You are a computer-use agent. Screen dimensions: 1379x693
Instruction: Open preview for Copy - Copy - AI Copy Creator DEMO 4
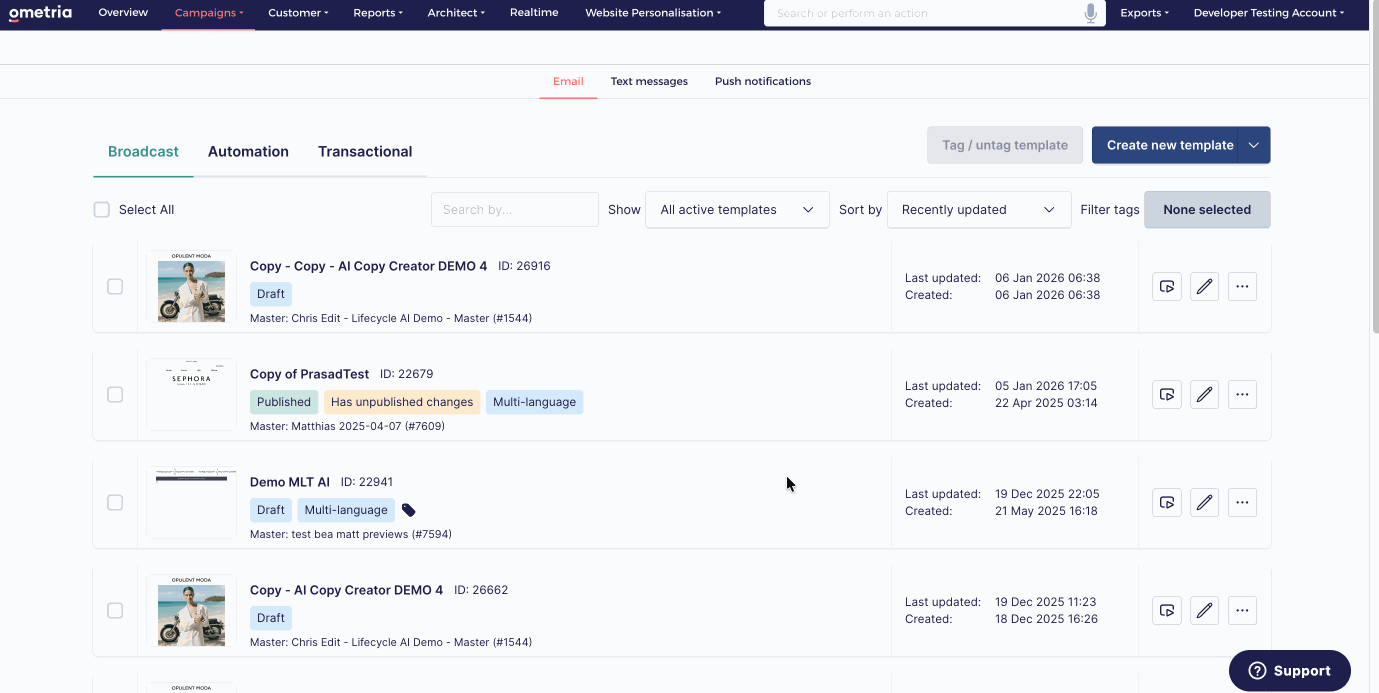1167,286
